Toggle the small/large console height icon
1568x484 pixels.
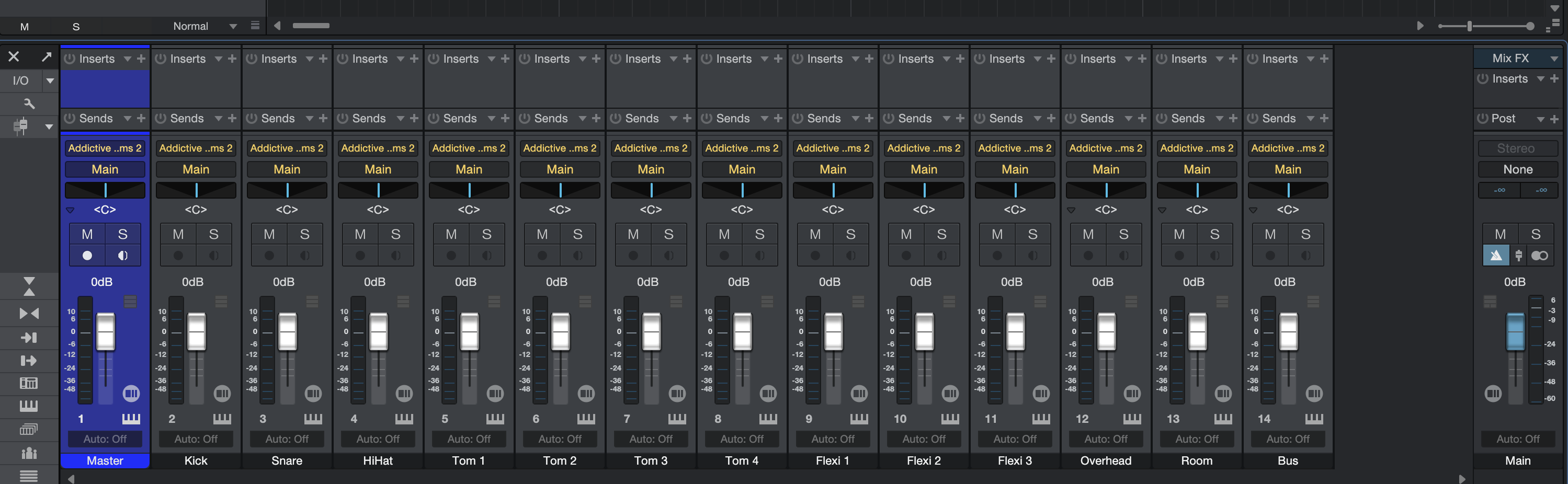29,286
